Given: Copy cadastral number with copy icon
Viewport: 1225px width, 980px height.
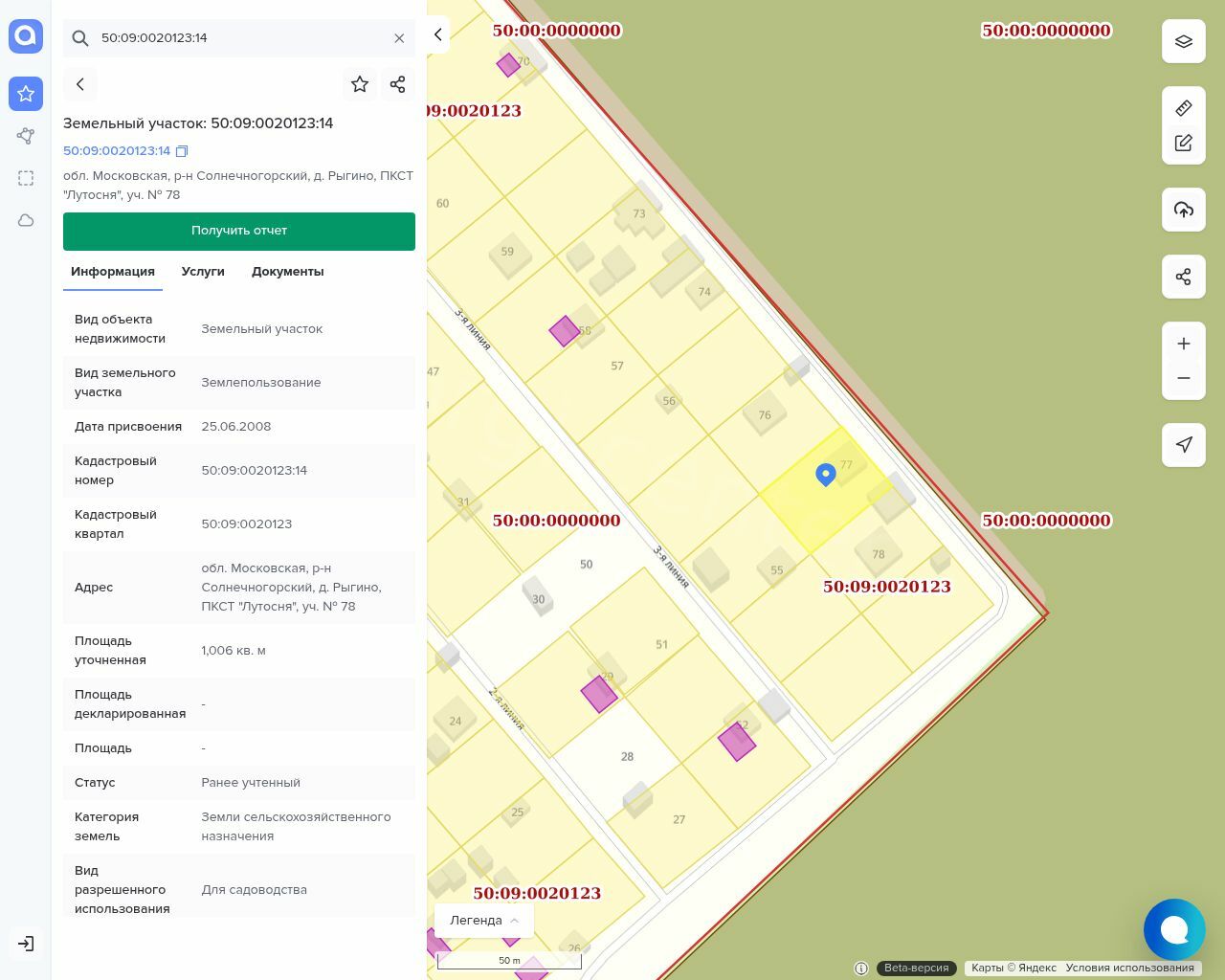Looking at the screenshot, I should pos(182,151).
